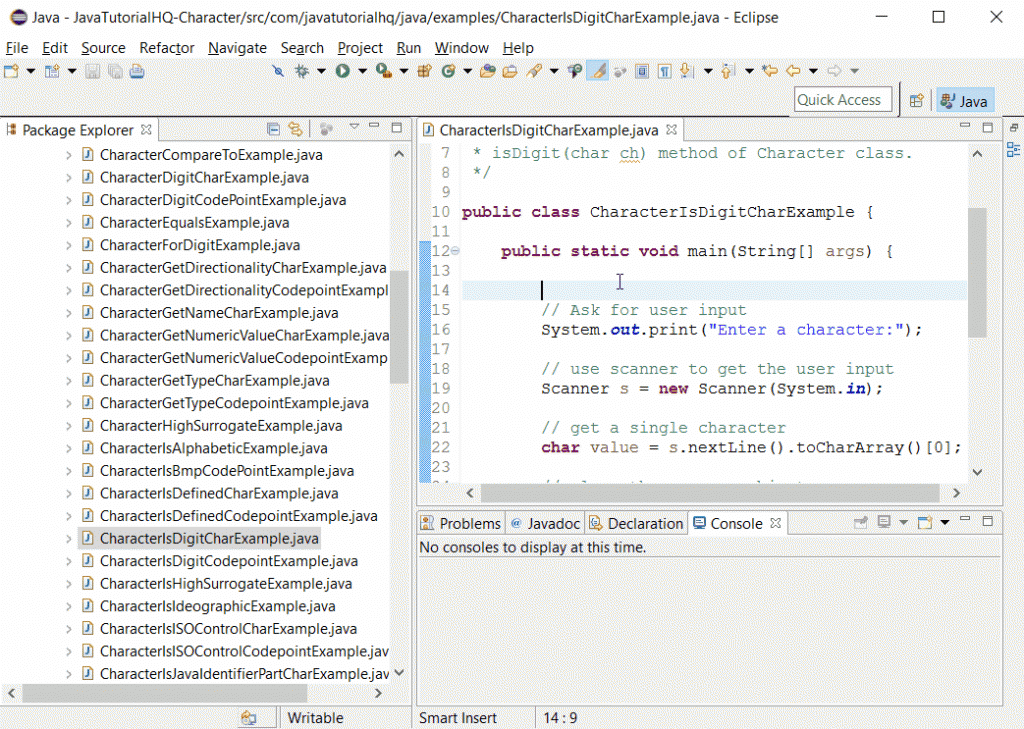Switch to the Problems tab
The image size is (1024, 729).
(461, 523)
